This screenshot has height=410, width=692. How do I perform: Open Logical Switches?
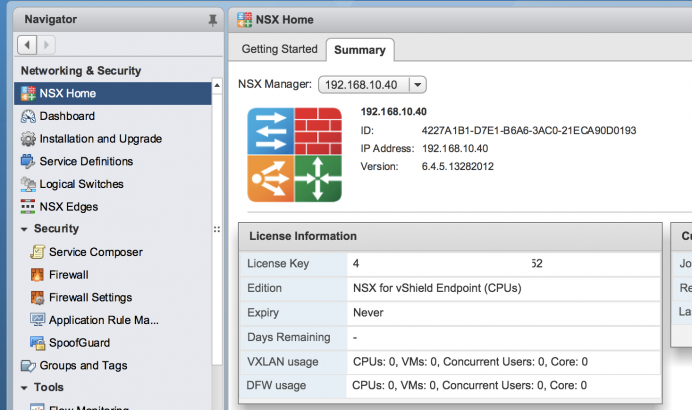click(82, 184)
